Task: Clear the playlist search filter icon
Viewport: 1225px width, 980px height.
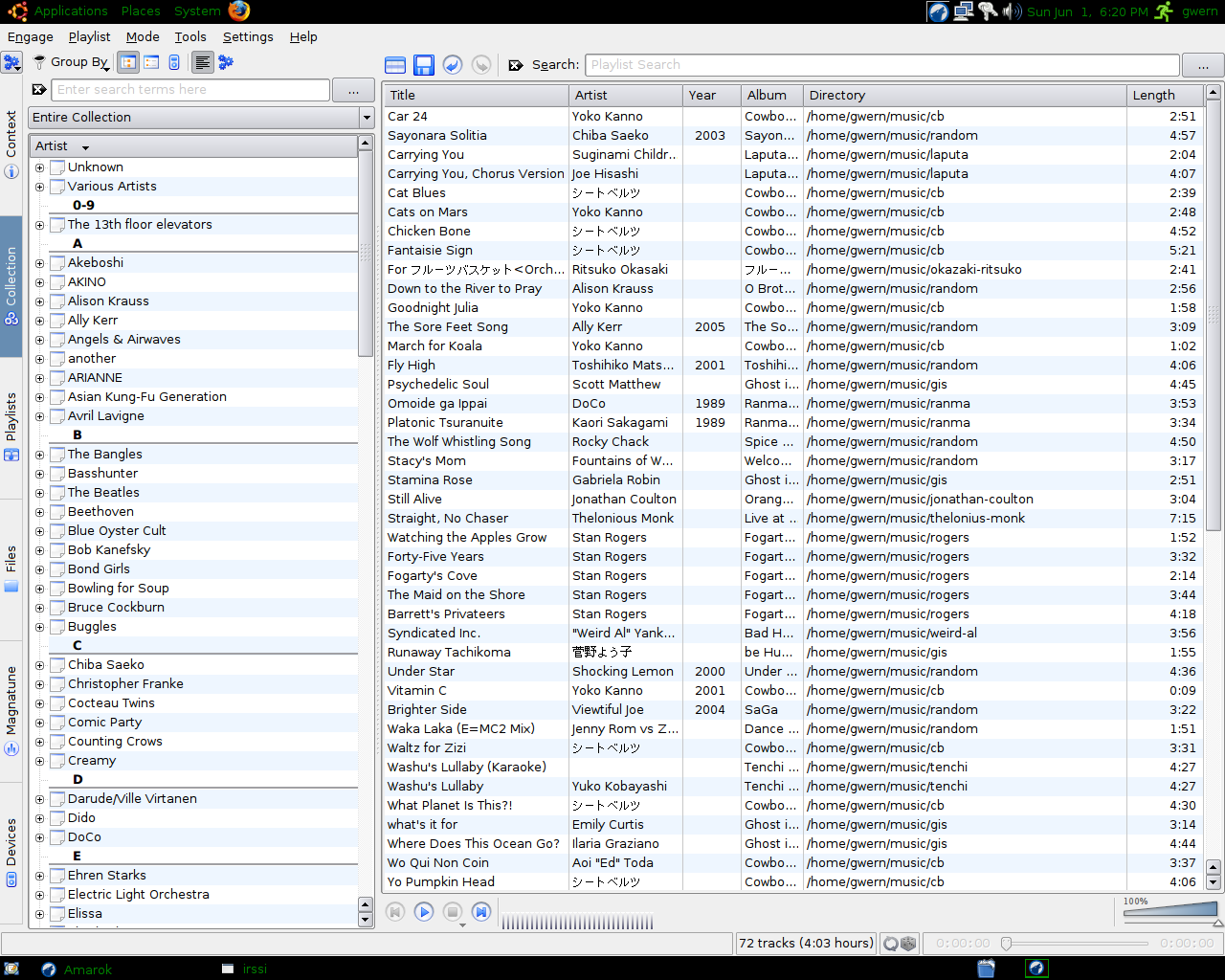Action: [516, 65]
